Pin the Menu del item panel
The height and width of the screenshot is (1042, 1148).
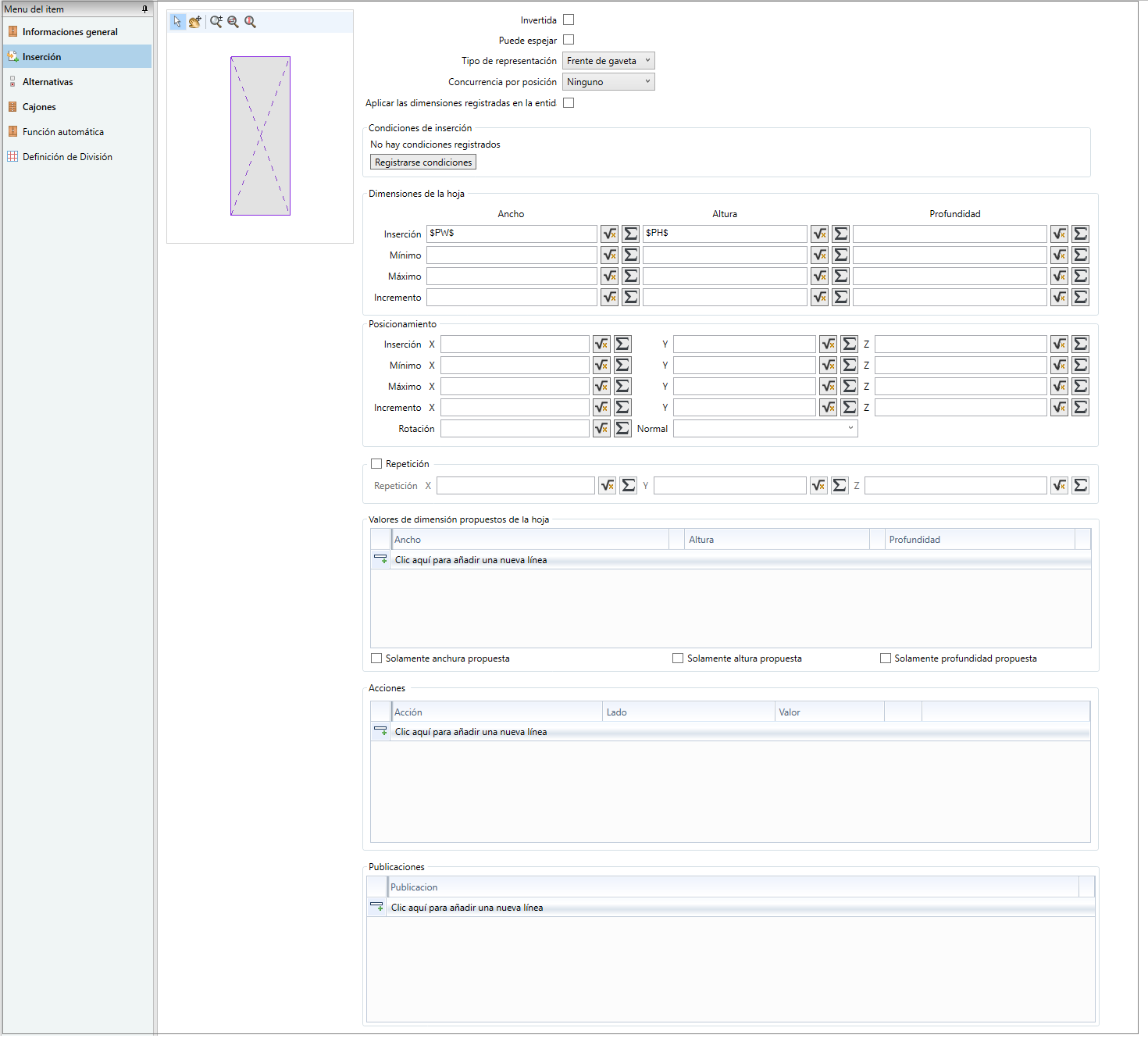[144, 9]
